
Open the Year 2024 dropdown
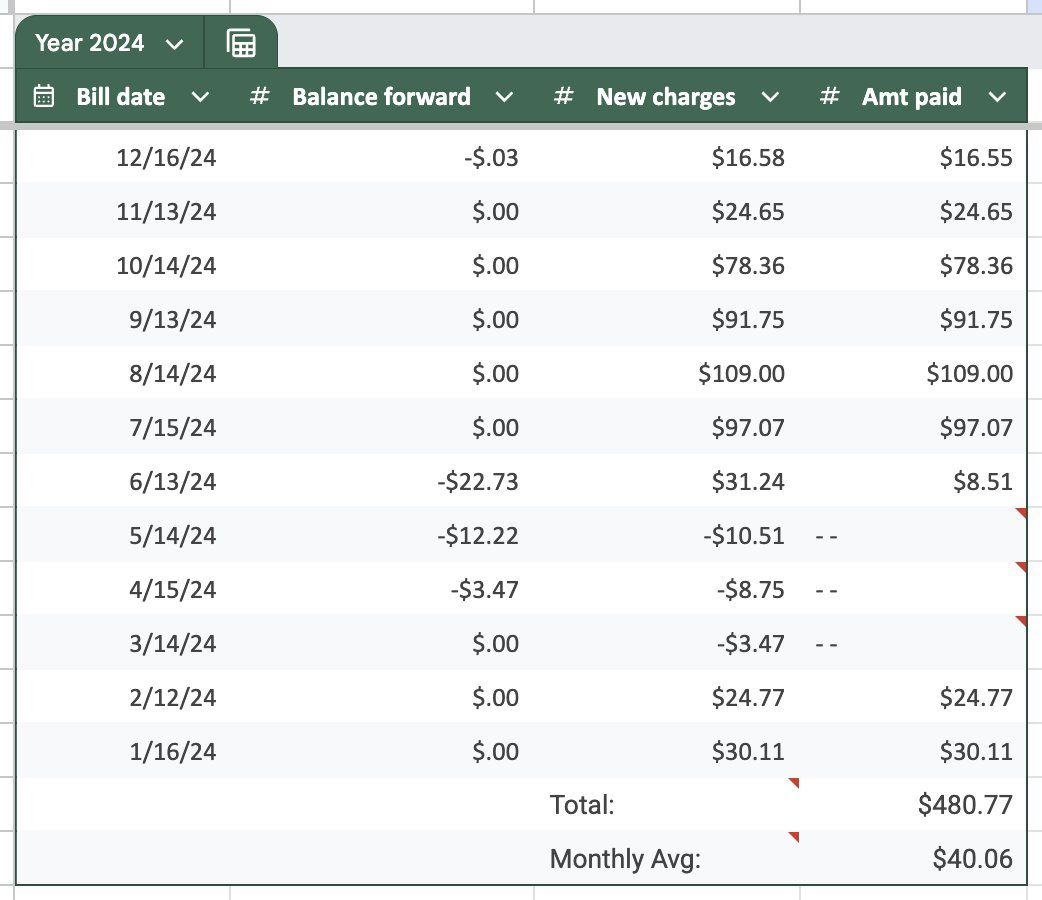173,43
